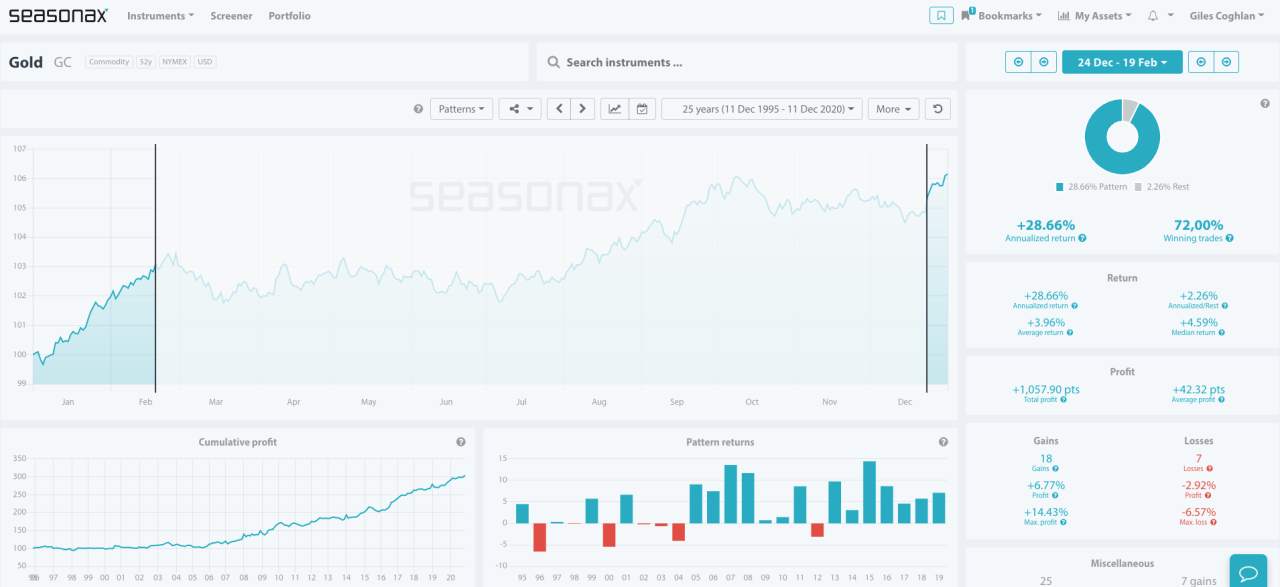Open the Instruments menu
This screenshot has width=1280, height=587.
click(x=160, y=16)
